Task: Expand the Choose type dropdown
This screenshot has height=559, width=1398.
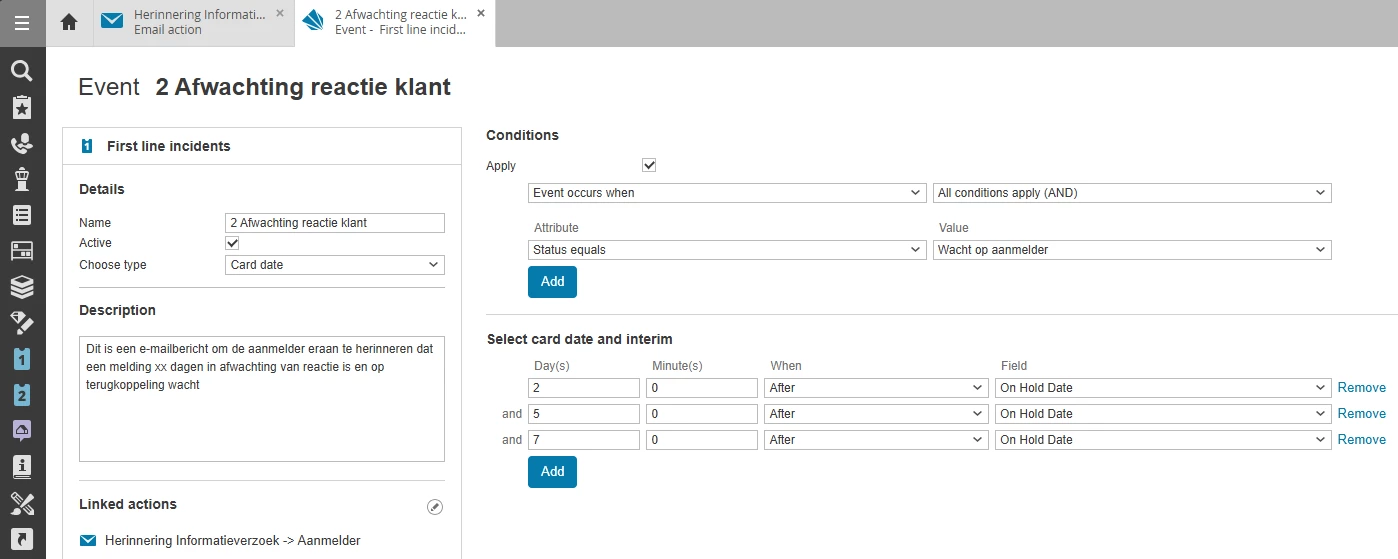Action: (x=335, y=265)
